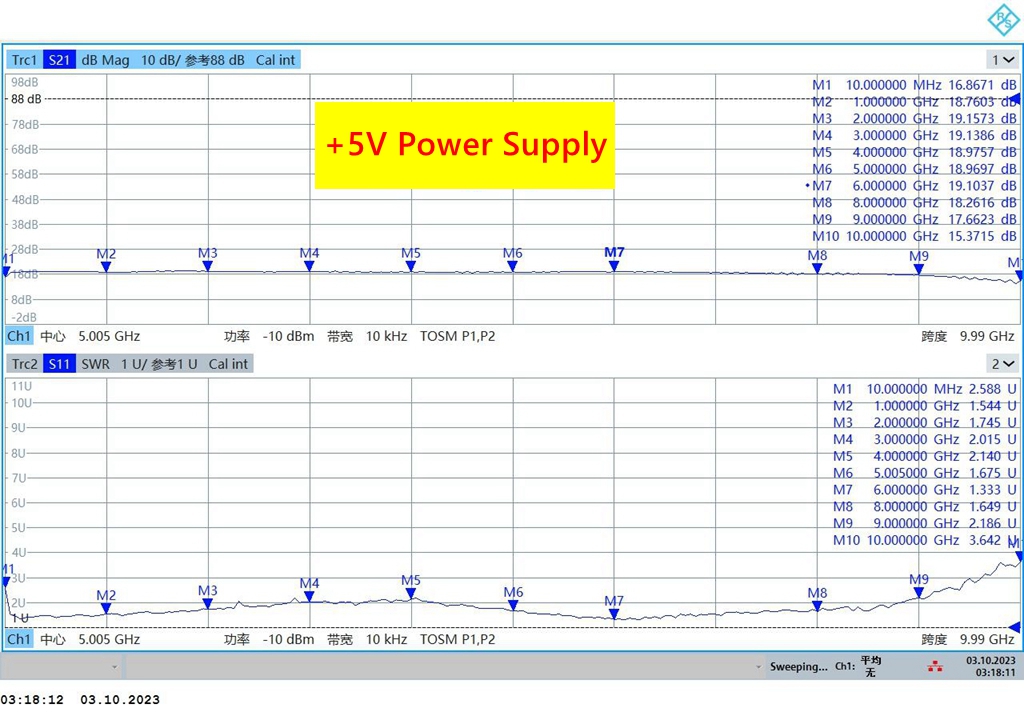
Task: Click the Rohde & Schwarz logo icon
Action: click(x=1003, y=19)
